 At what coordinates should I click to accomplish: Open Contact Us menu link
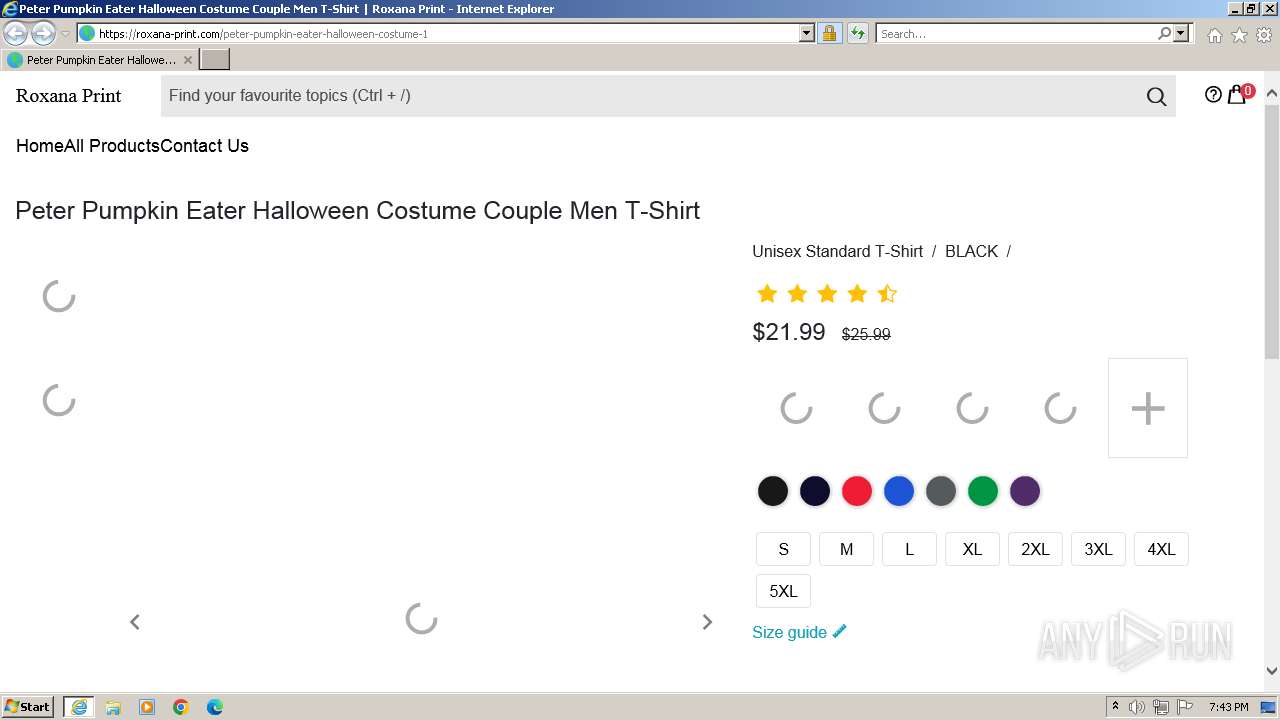[x=205, y=146]
